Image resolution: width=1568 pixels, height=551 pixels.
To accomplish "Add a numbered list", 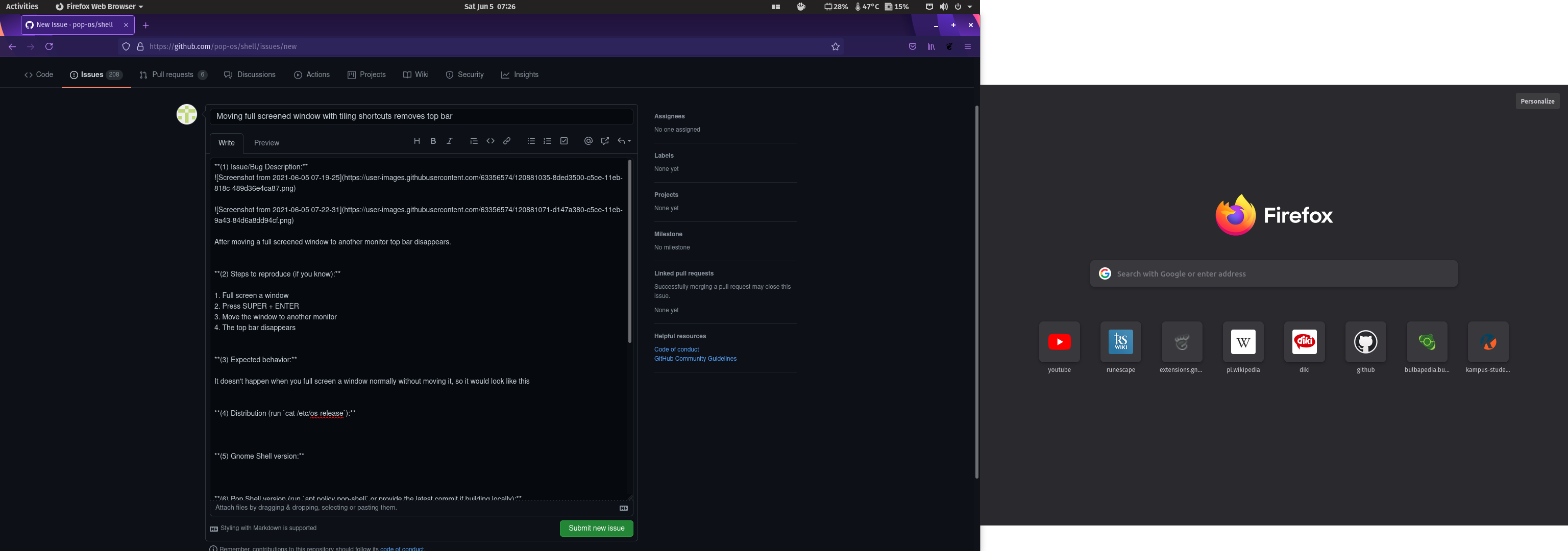I will tap(547, 141).
